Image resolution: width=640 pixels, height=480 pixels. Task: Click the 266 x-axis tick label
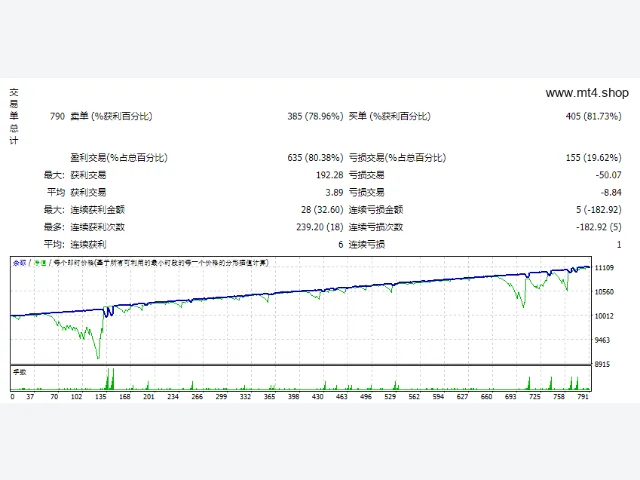[197, 396]
